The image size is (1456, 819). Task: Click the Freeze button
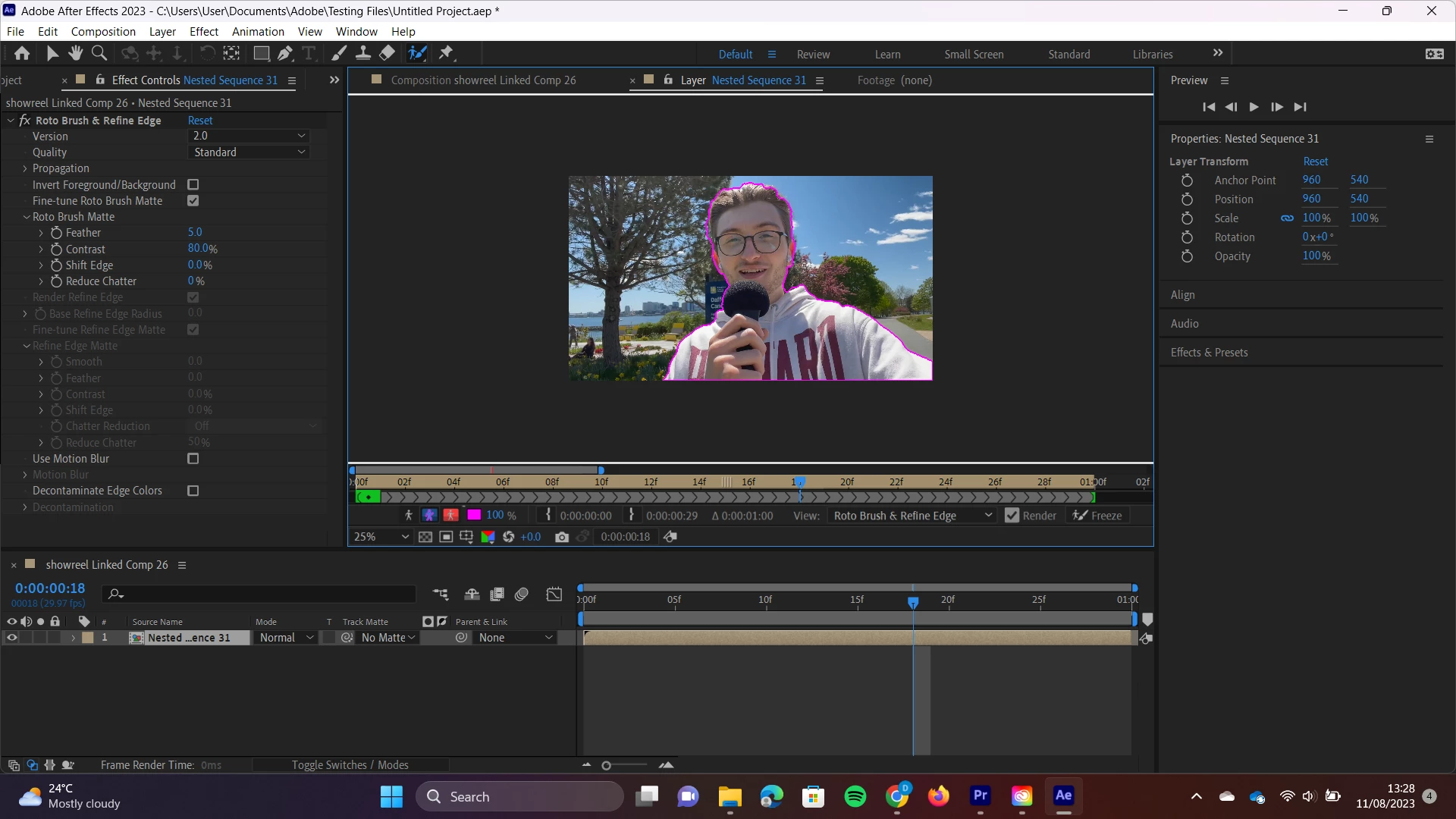coord(1098,516)
